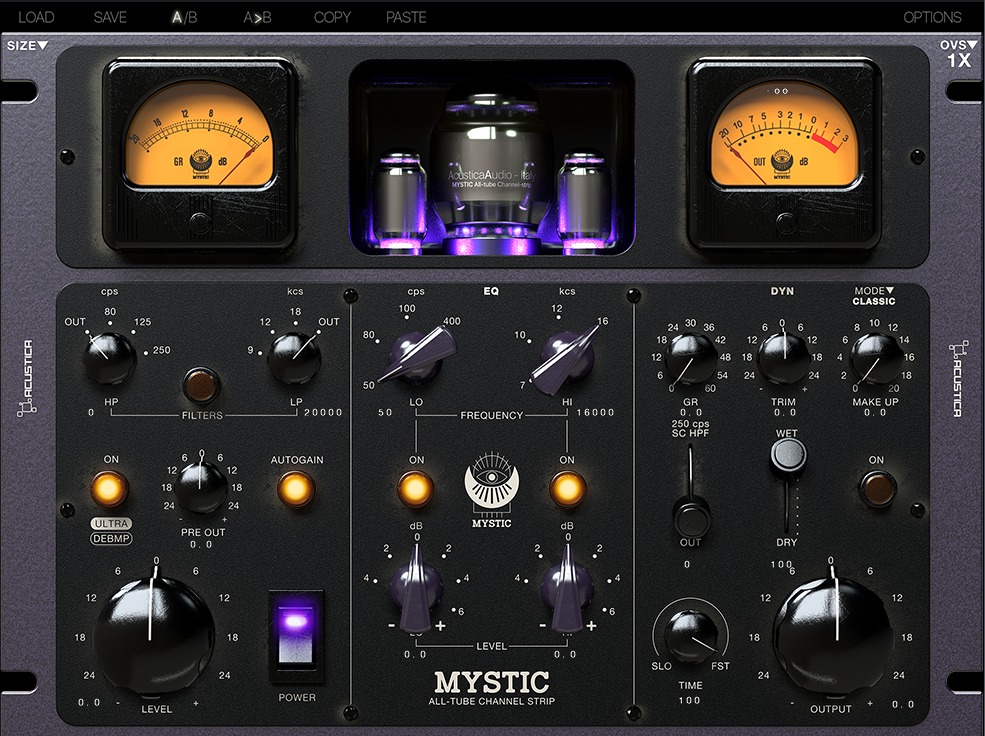Click the LP filter frequency knob
This screenshot has height=736, width=985.
295,358
